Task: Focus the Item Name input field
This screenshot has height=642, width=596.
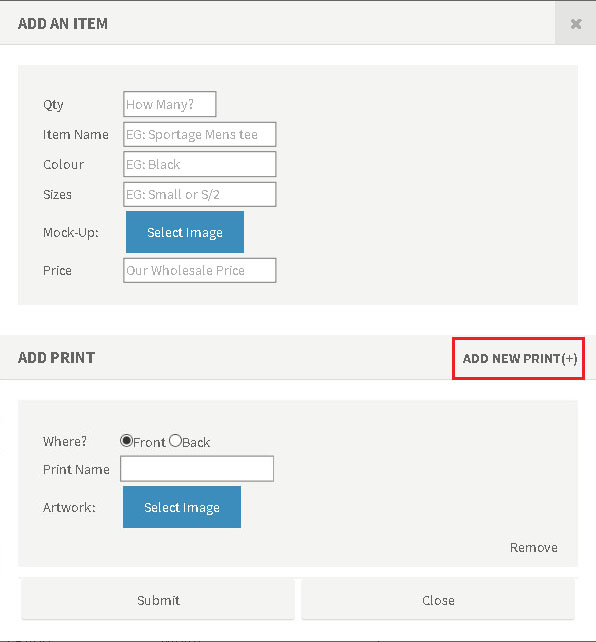Action: click(x=200, y=134)
